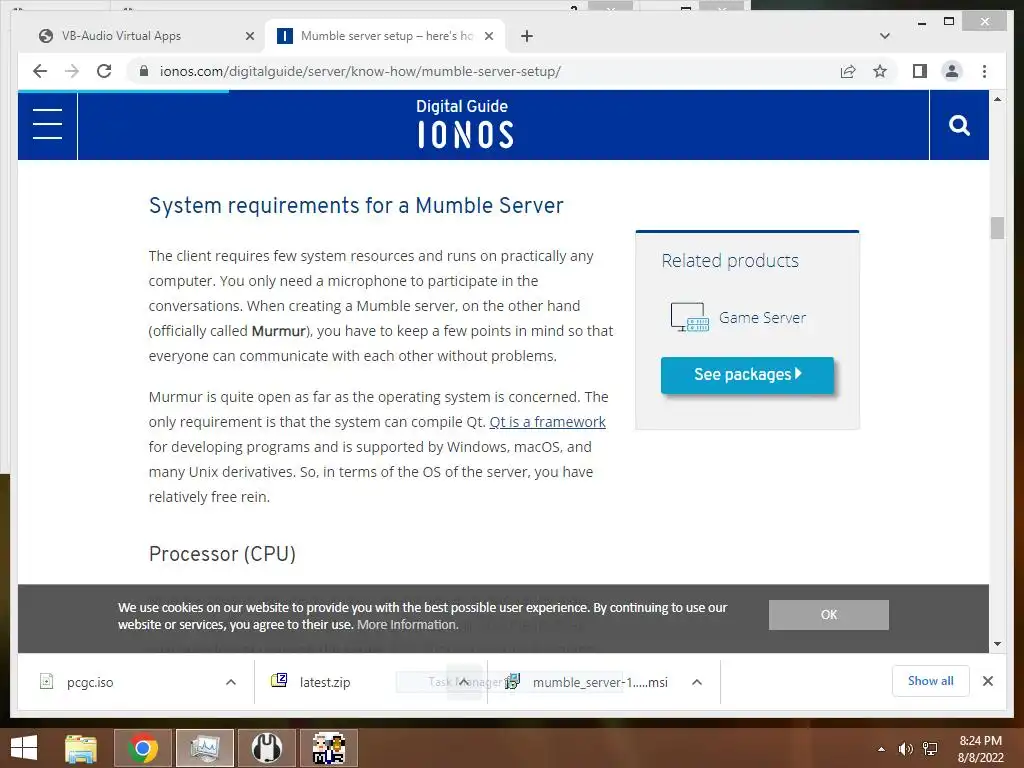The width and height of the screenshot is (1024, 768).
Task: Click the address bar URL
Action: pos(360,71)
